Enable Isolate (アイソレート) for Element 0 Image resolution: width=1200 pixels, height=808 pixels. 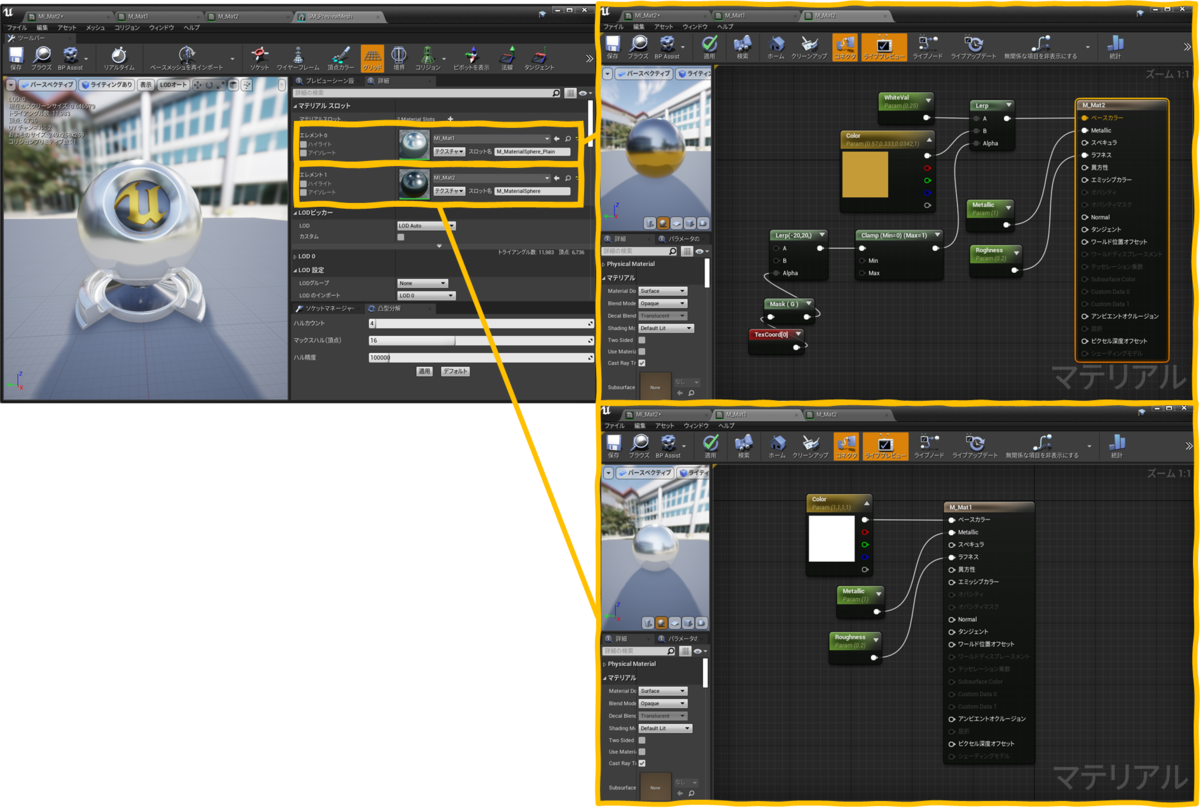pyautogui.click(x=304, y=154)
